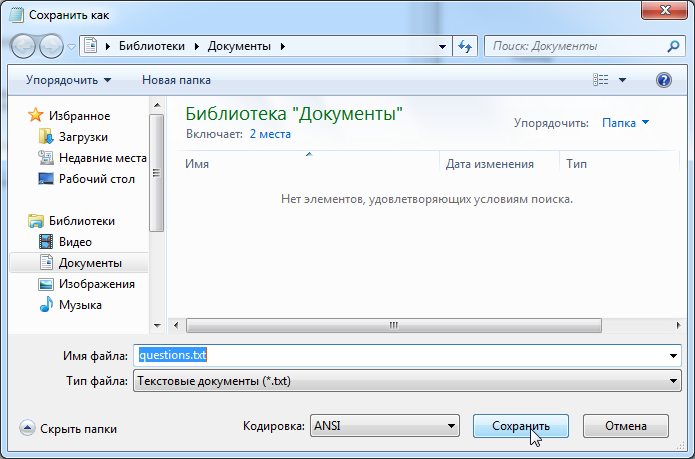
Task: Click the search magnifier icon
Action: [673, 46]
